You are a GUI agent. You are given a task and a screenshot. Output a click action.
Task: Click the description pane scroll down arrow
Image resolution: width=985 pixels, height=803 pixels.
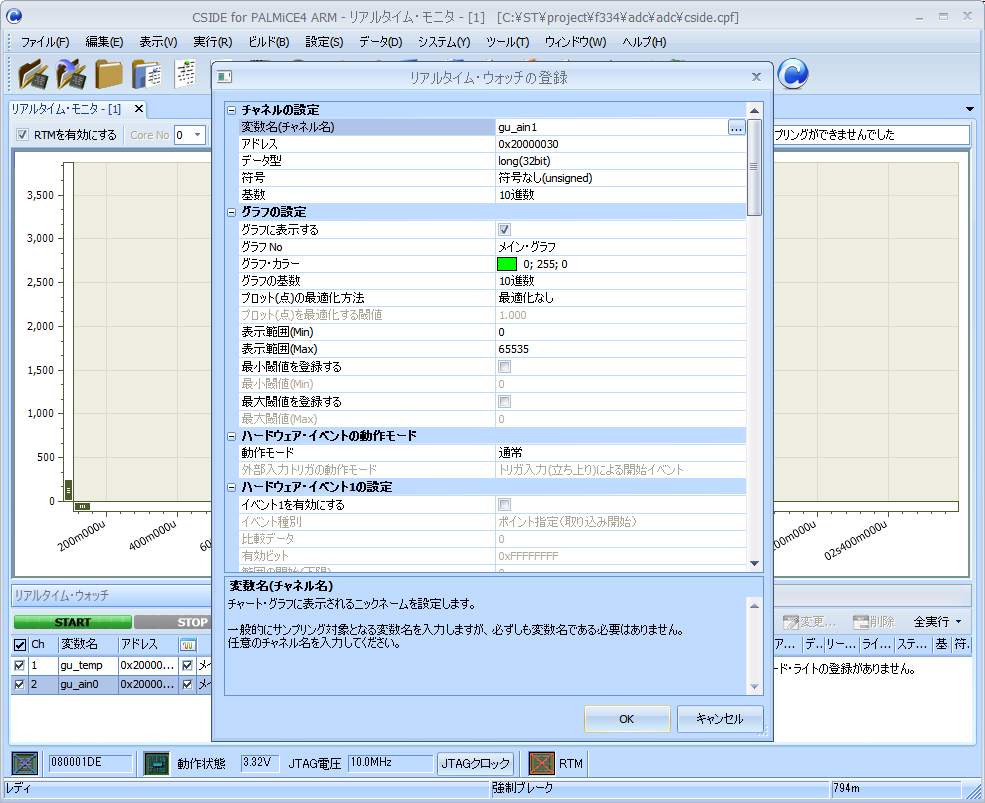click(x=754, y=687)
